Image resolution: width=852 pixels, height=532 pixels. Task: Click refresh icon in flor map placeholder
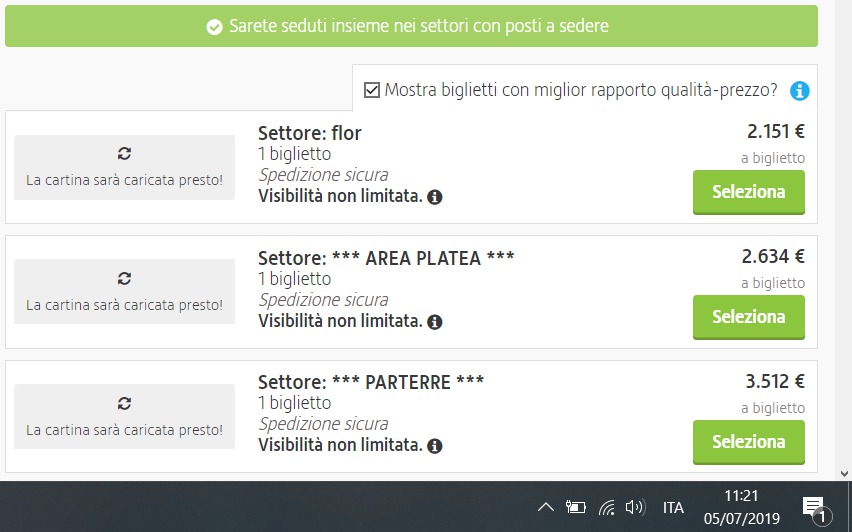124,154
